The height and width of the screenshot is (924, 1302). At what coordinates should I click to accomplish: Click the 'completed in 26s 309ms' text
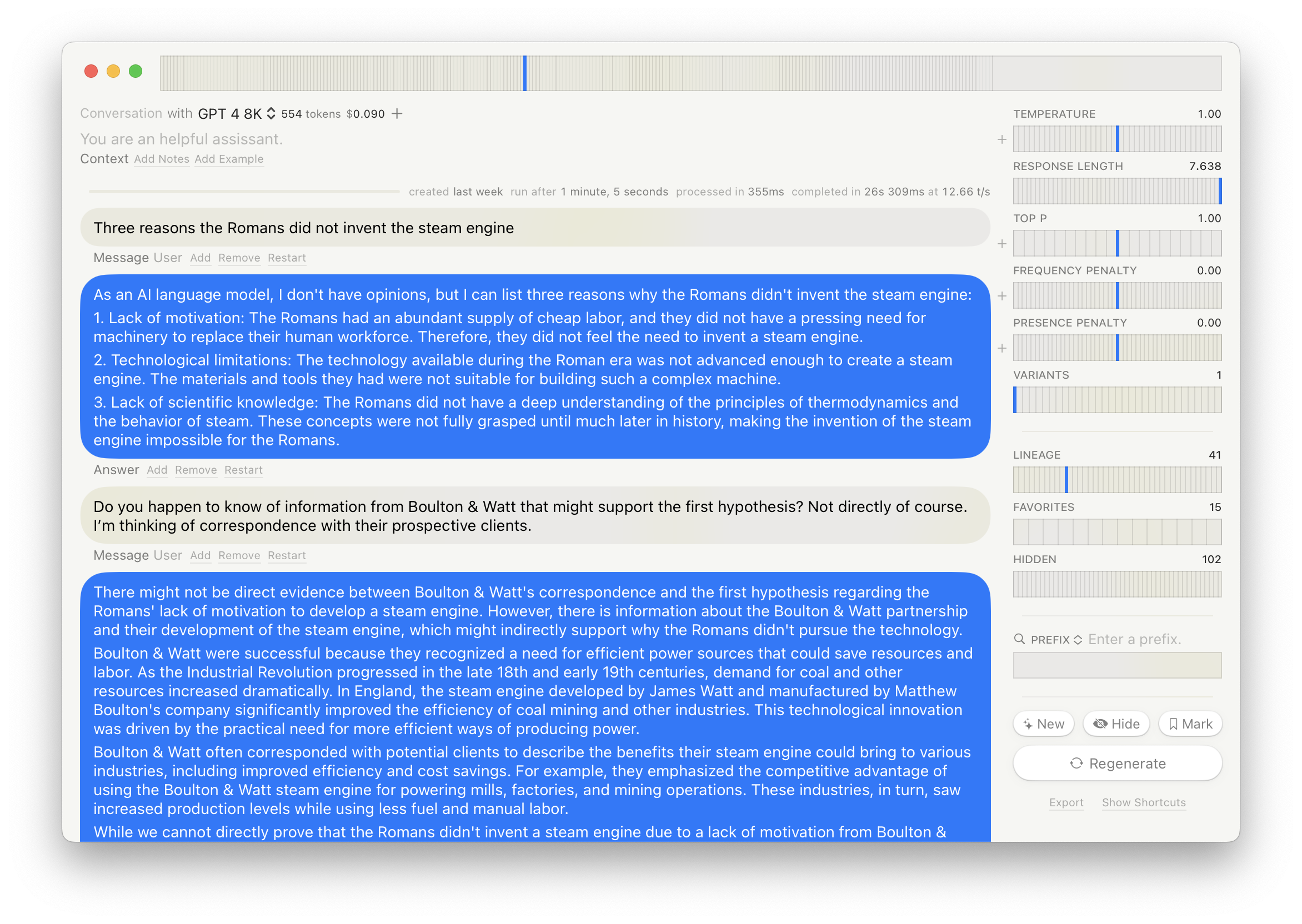click(x=858, y=192)
